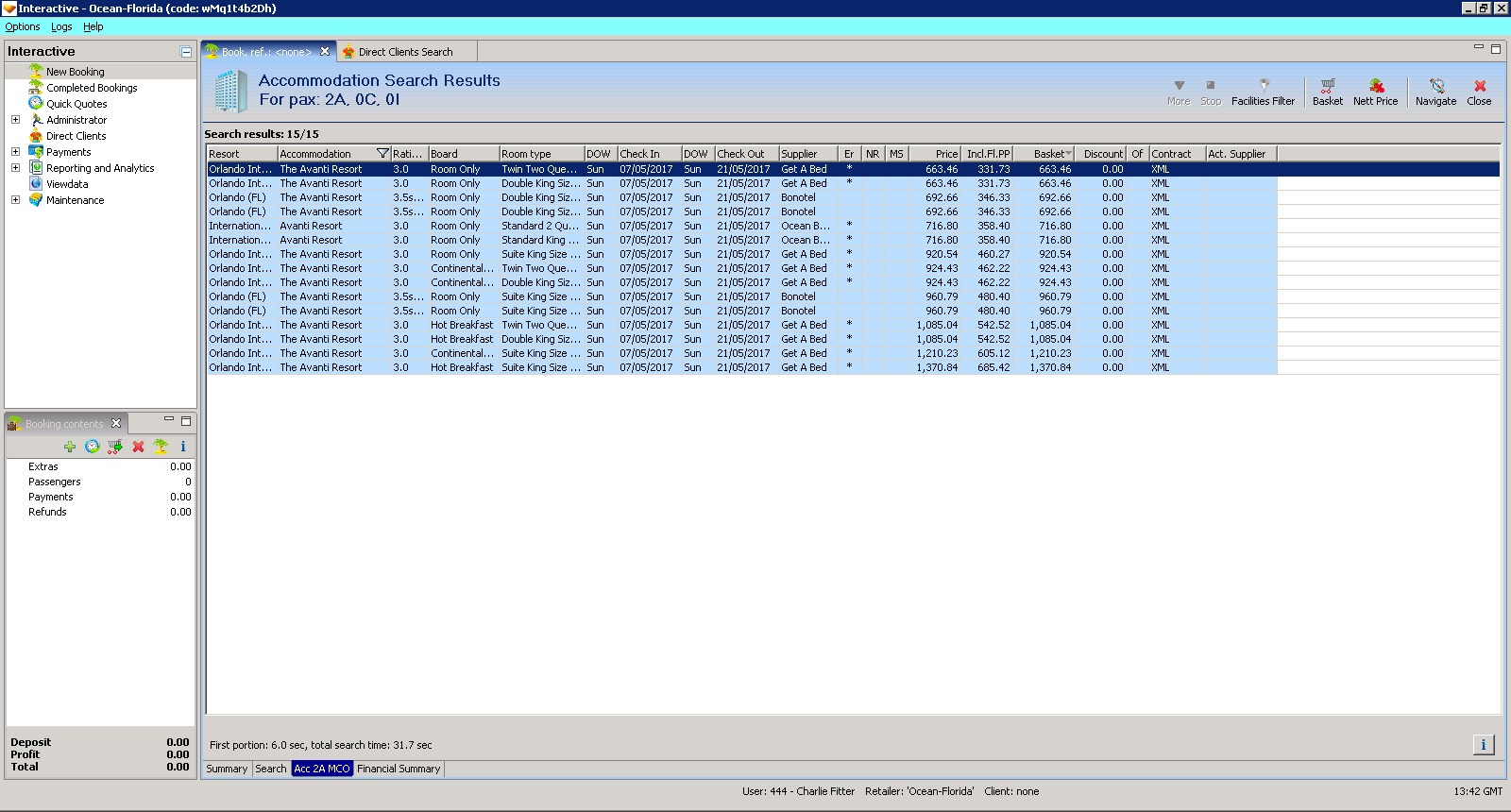Click the basket transfer cart icon
Screen dimensions: 1511x812
point(115,447)
